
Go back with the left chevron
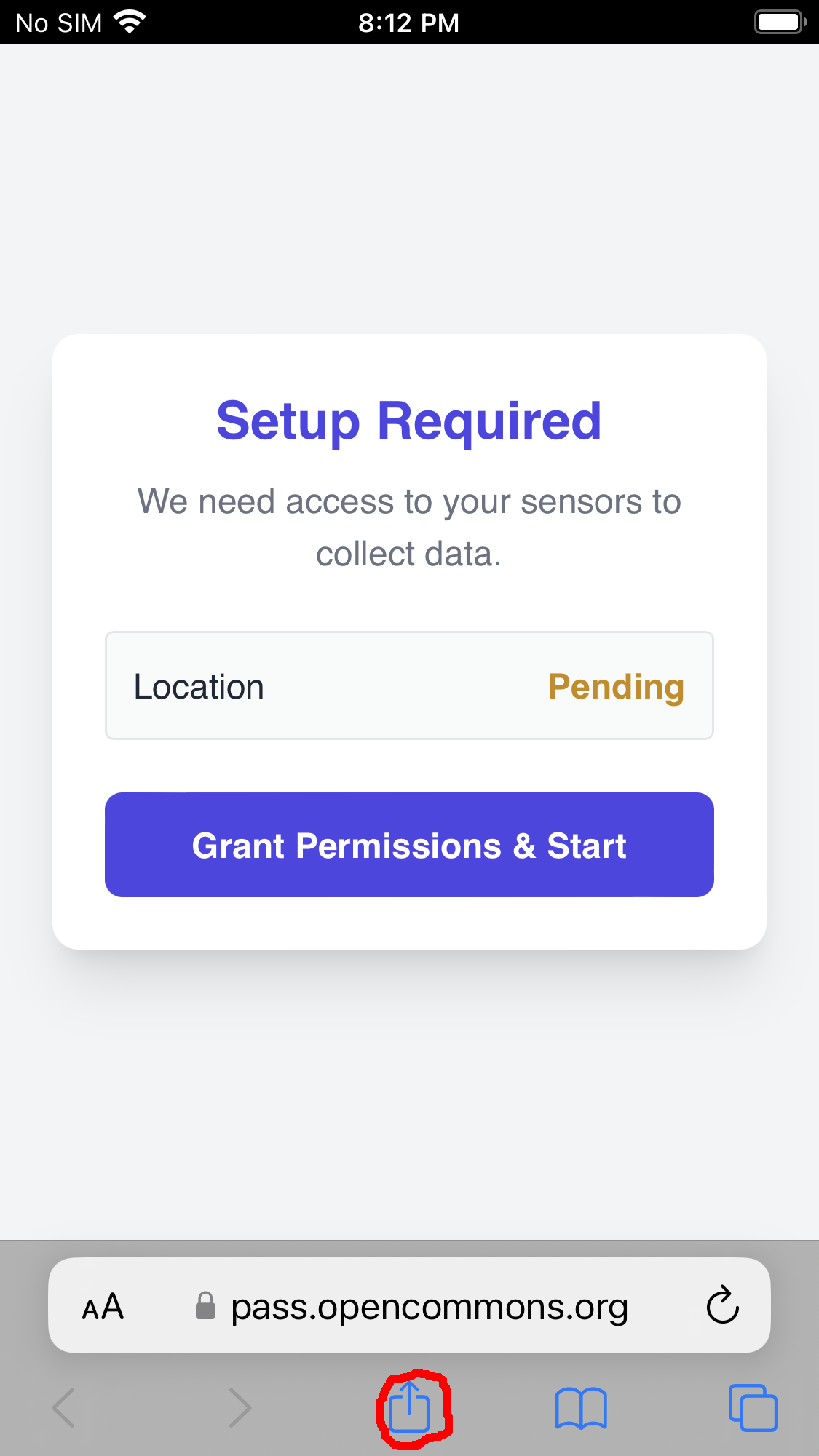64,1408
